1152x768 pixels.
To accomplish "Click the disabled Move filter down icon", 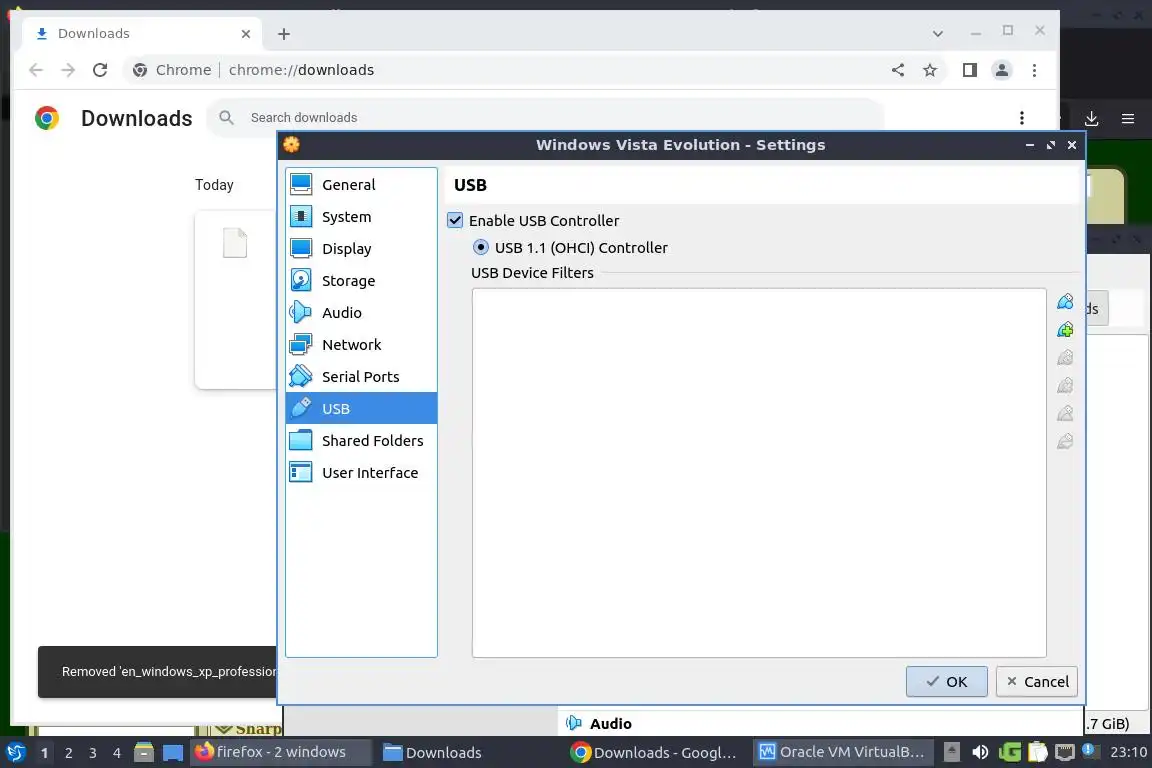I will (1065, 441).
